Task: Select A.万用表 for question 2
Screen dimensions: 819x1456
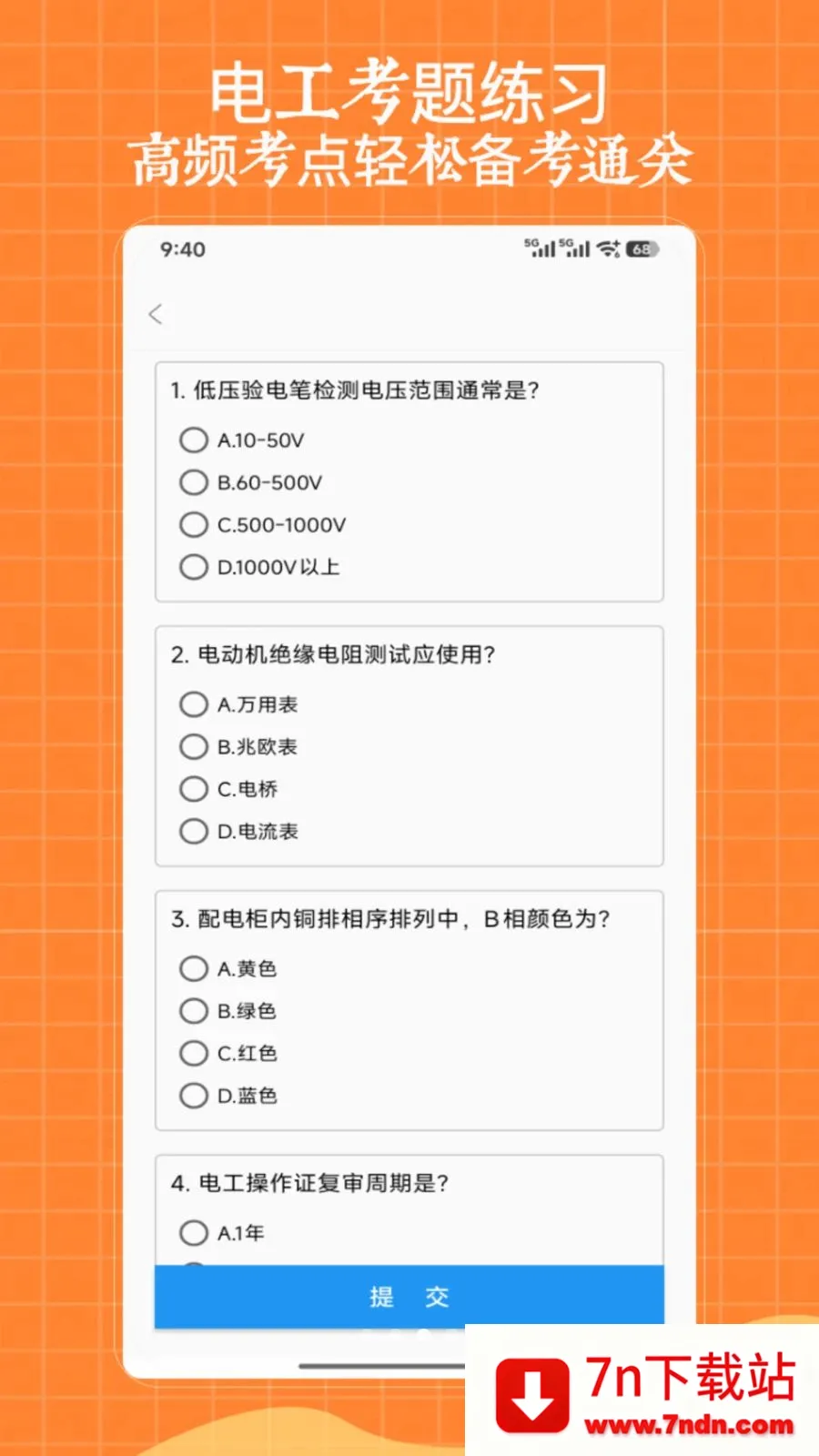Action: [x=194, y=704]
